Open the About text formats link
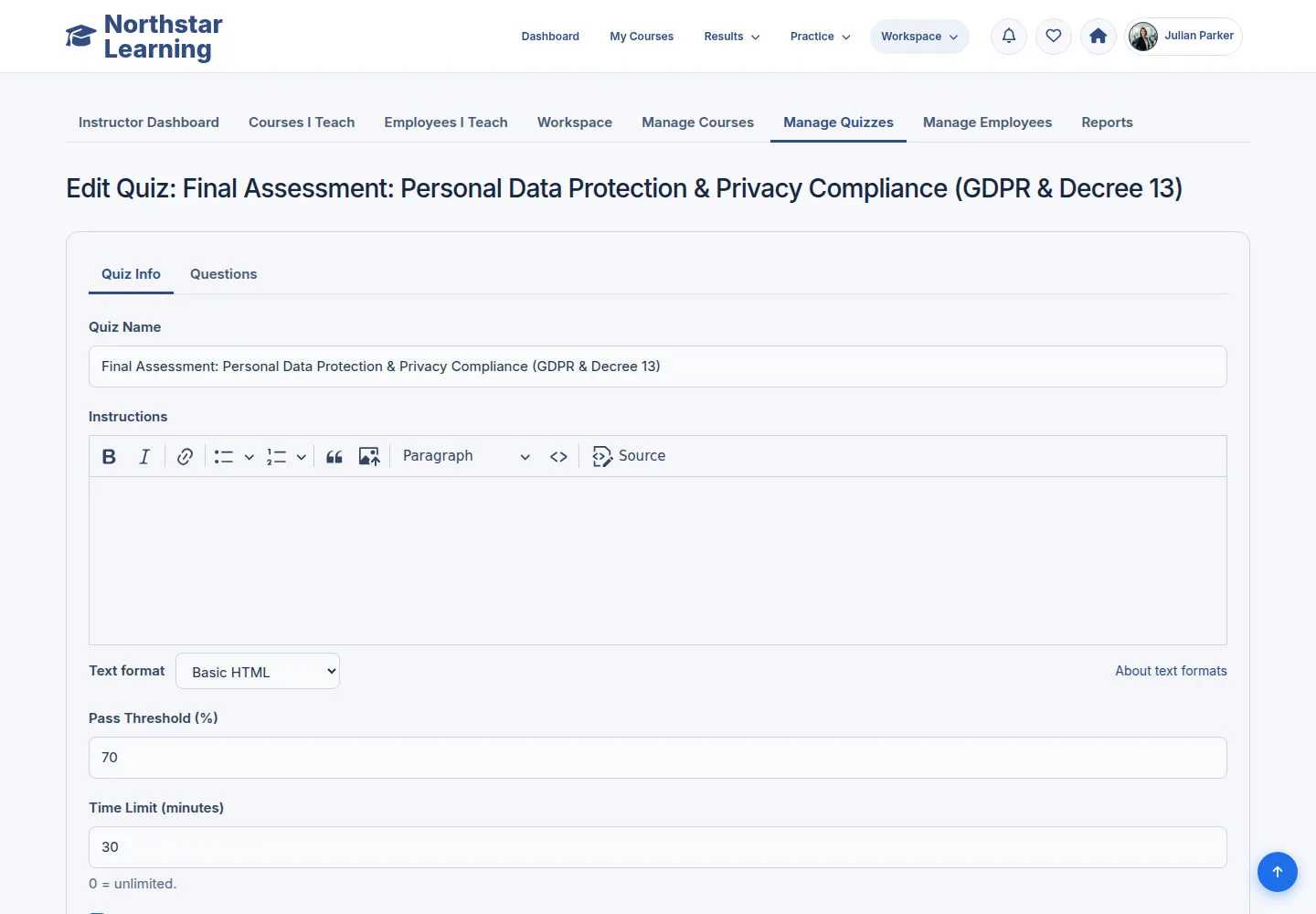 (1171, 671)
